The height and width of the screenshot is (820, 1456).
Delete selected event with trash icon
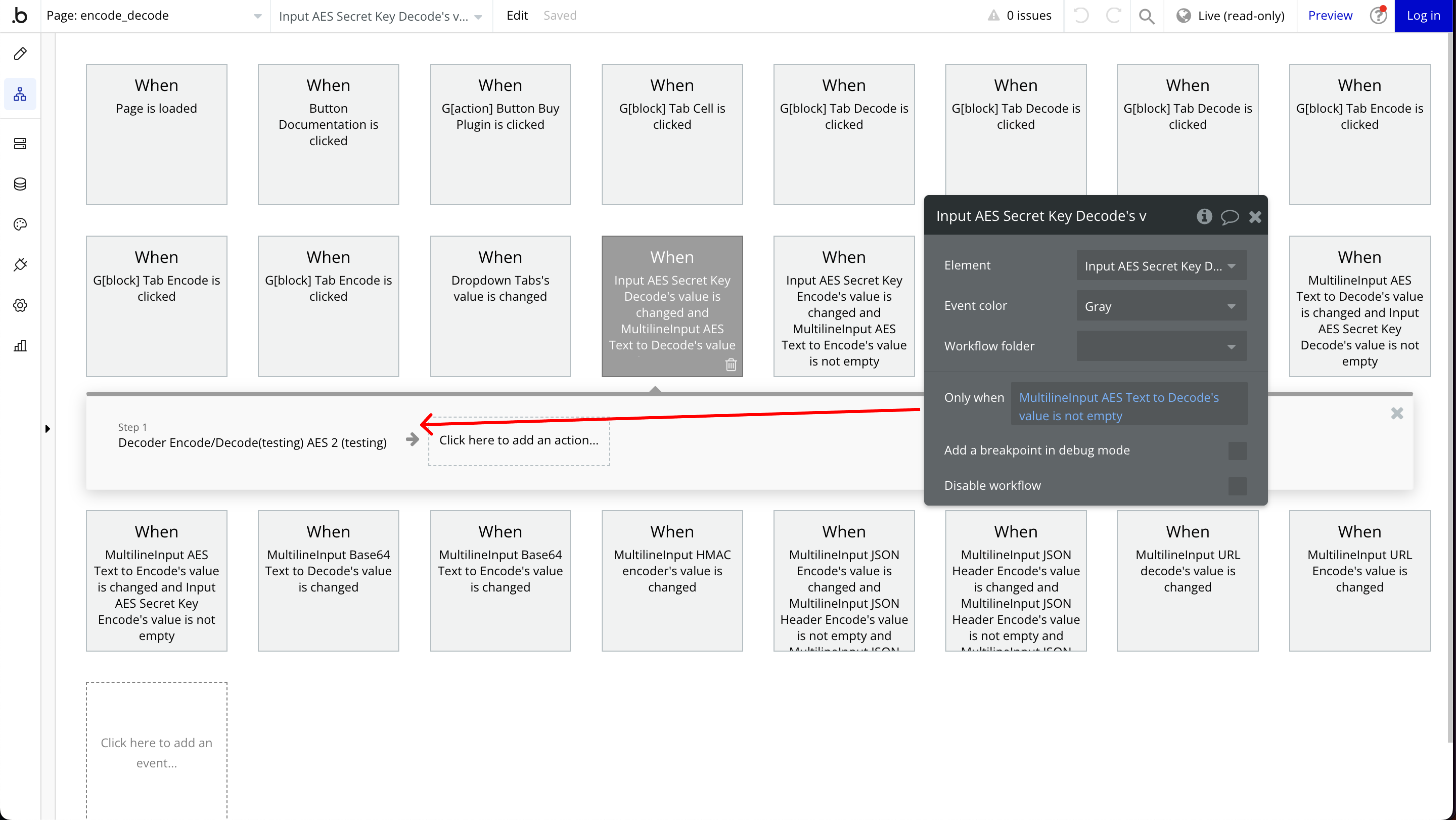731,365
